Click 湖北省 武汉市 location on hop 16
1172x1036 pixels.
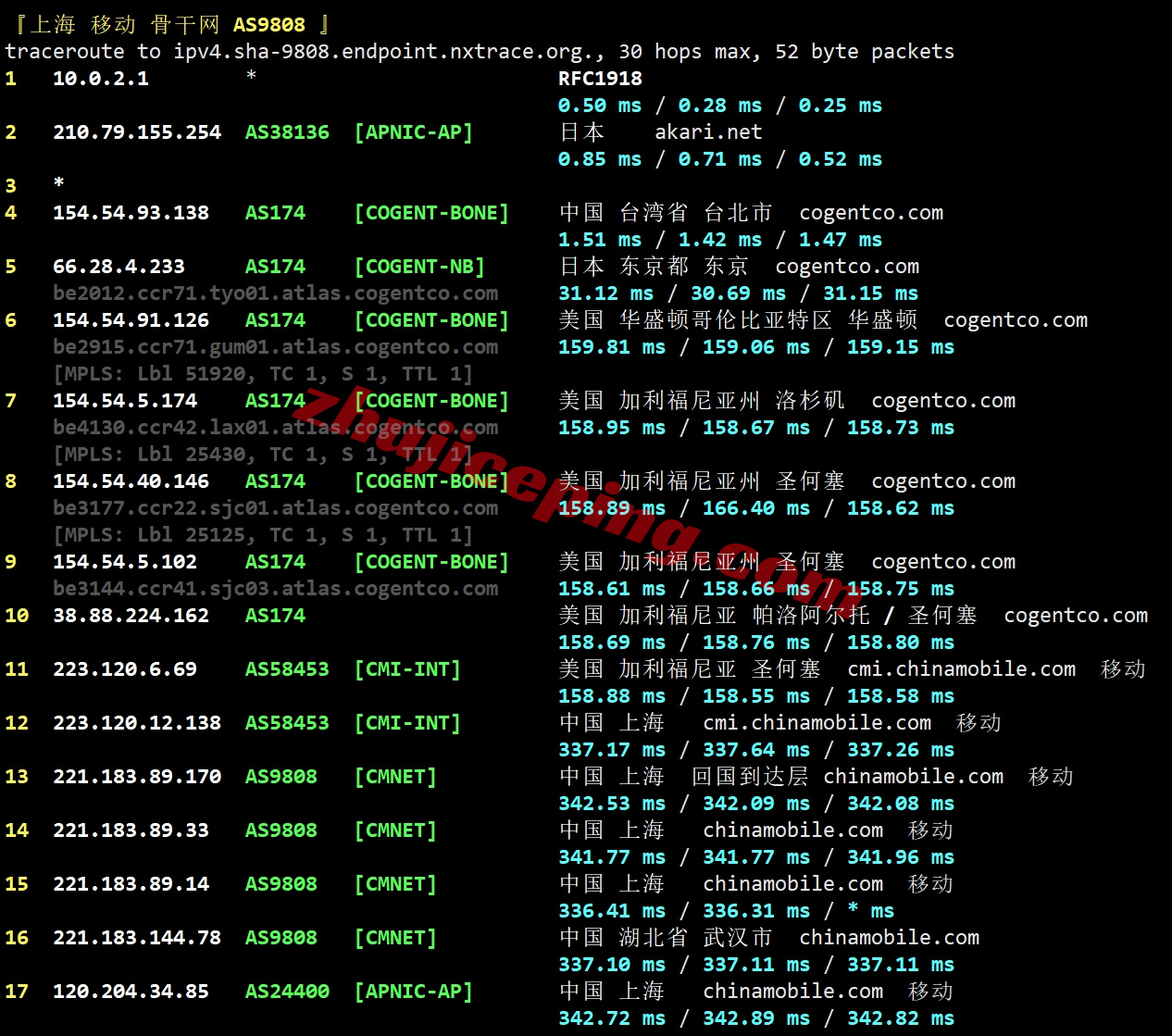(x=695, y=938)
